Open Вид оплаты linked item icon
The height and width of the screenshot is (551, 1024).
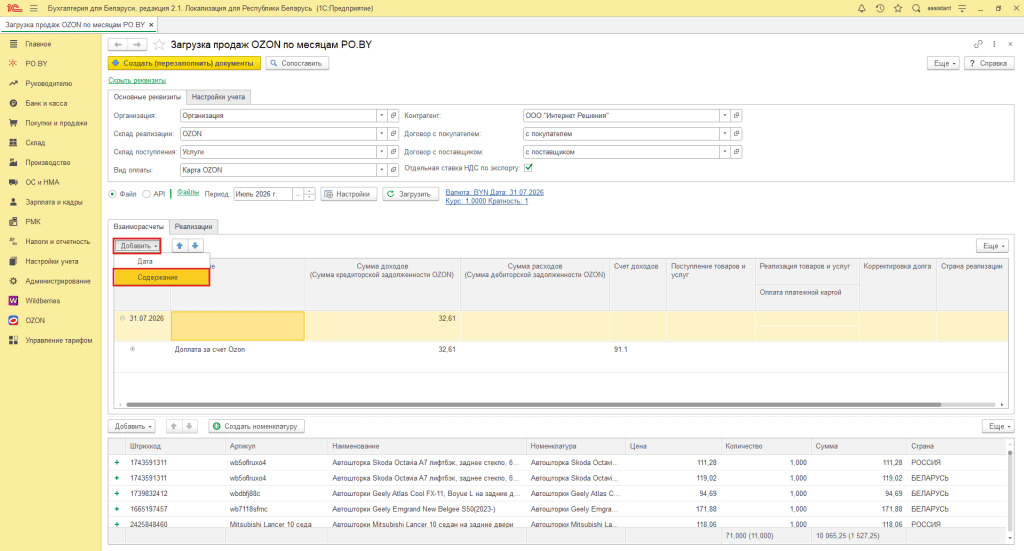coord(393,170)
